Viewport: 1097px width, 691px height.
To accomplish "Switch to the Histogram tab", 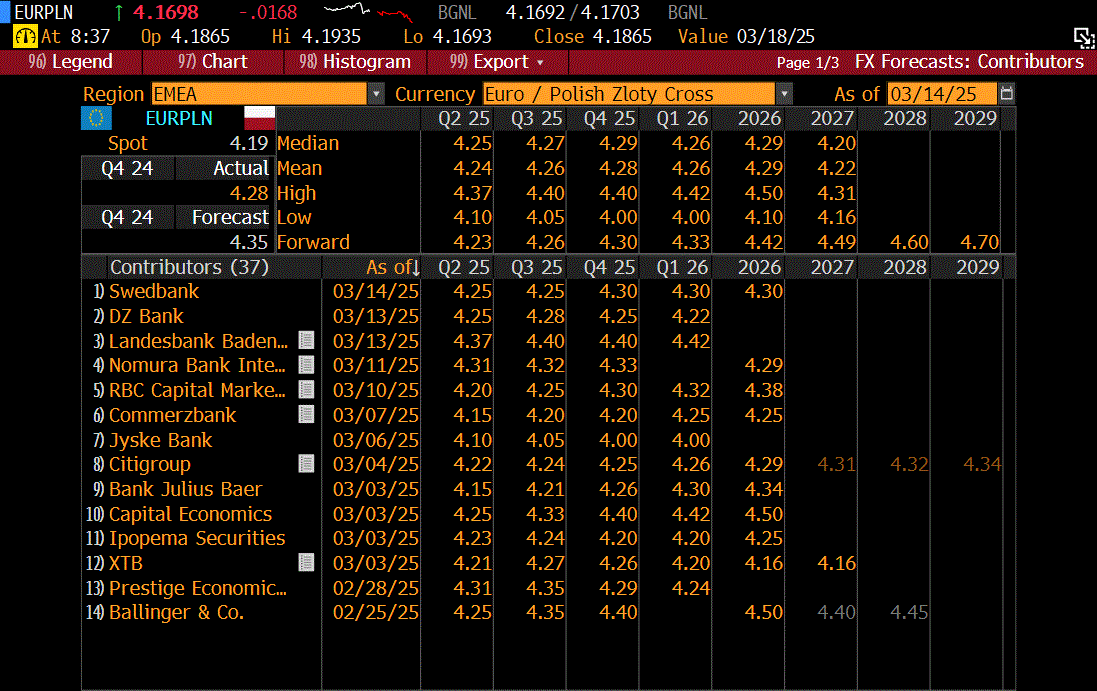I will click(355, 62).
